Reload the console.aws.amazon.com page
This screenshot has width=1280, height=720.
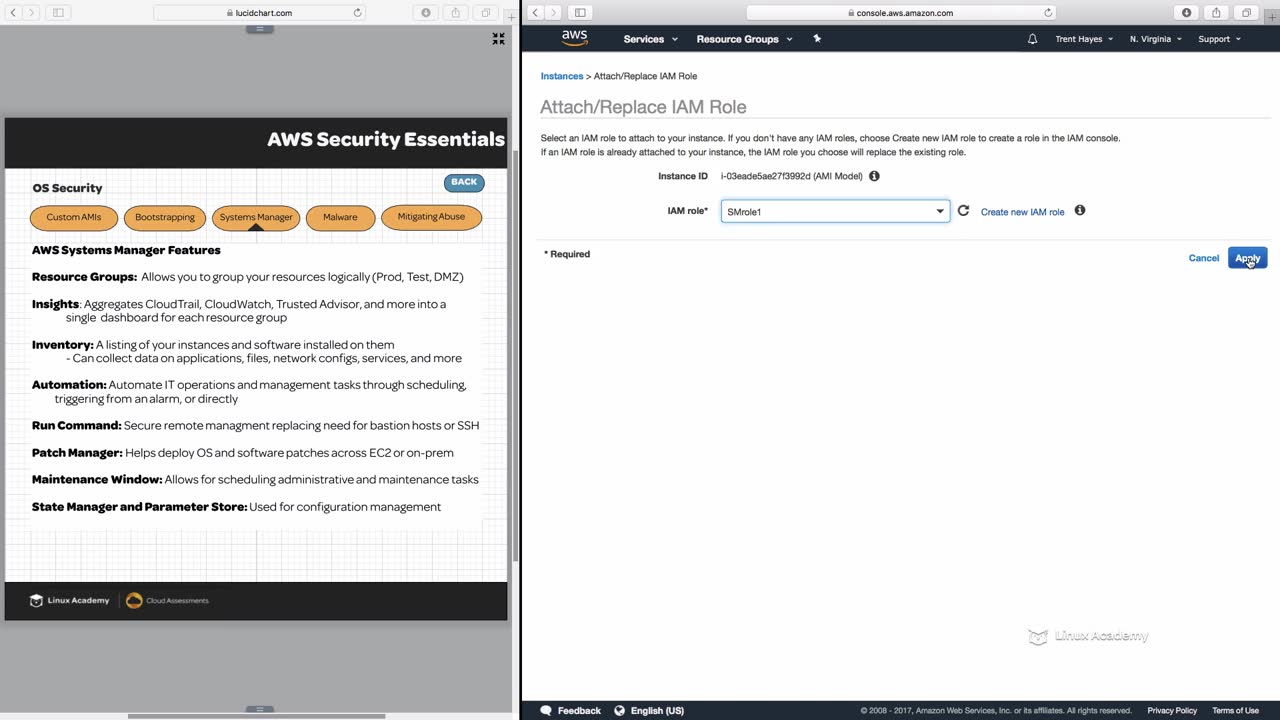[1048, 13]
